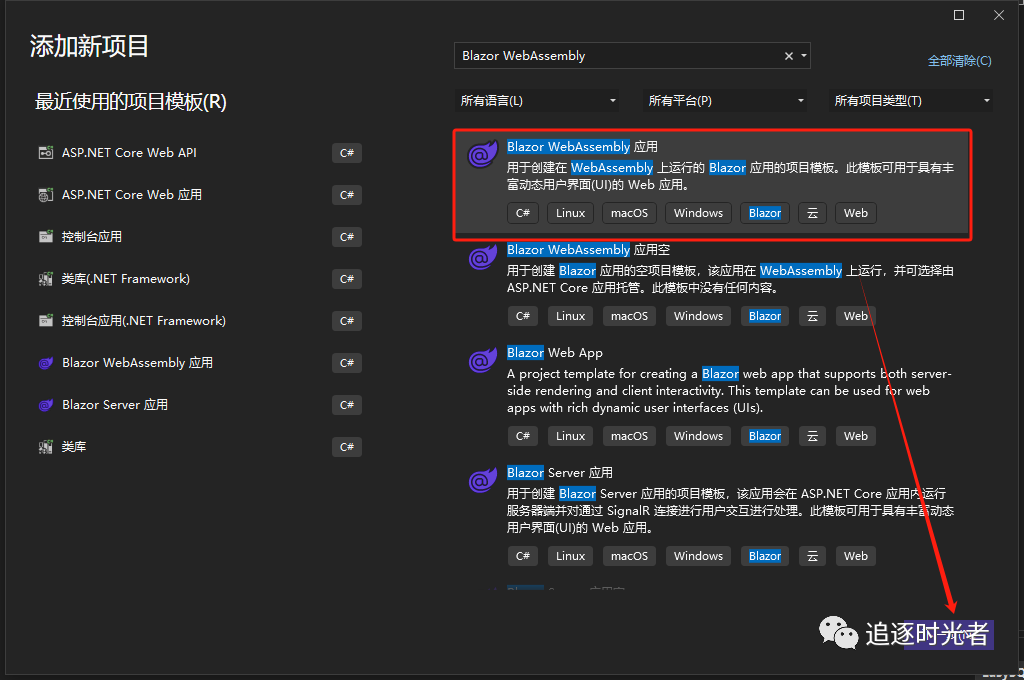Clear search text with the X button

pos(788,56)
